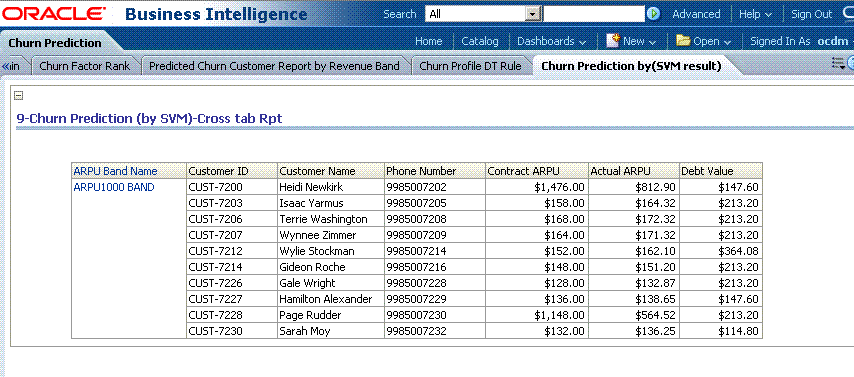Screen dimensions: 854x377
Task: Expand the Open menu
Action: pos(712,41)
